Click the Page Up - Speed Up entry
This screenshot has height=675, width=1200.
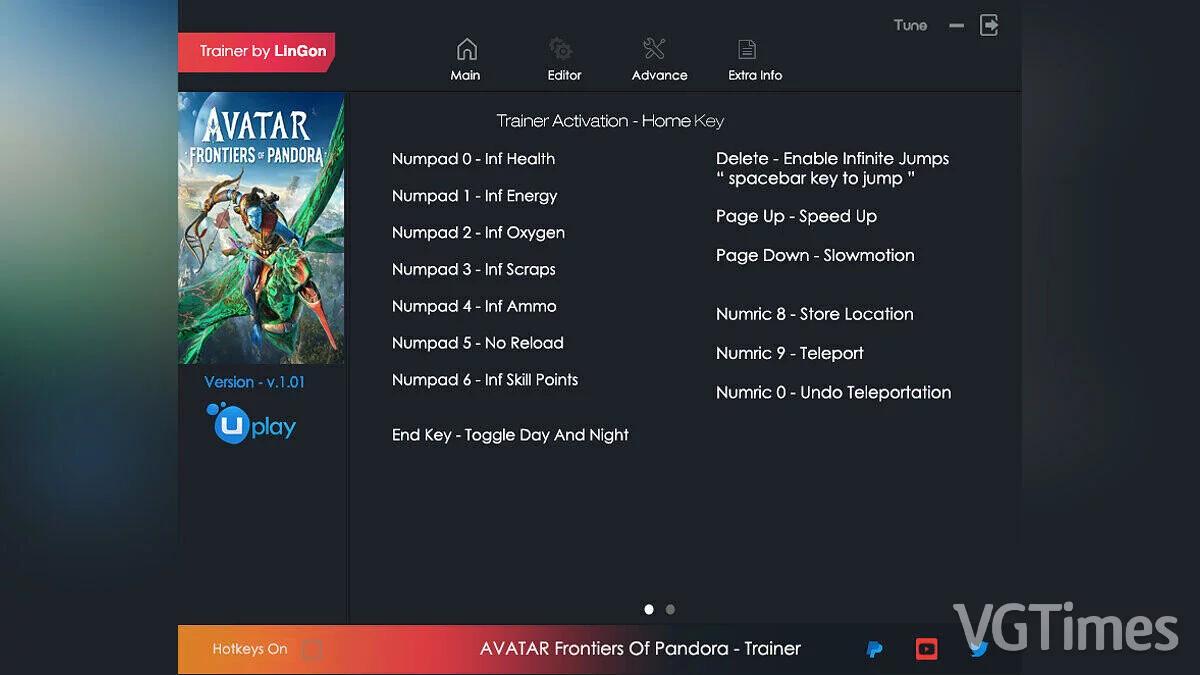point(795,216)
